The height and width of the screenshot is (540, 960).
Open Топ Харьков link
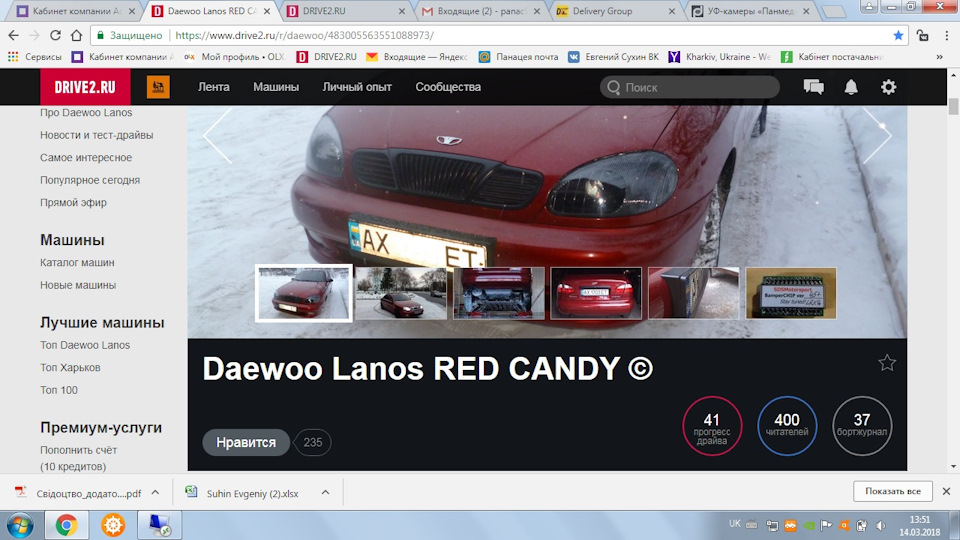click(x=70, y=367)
